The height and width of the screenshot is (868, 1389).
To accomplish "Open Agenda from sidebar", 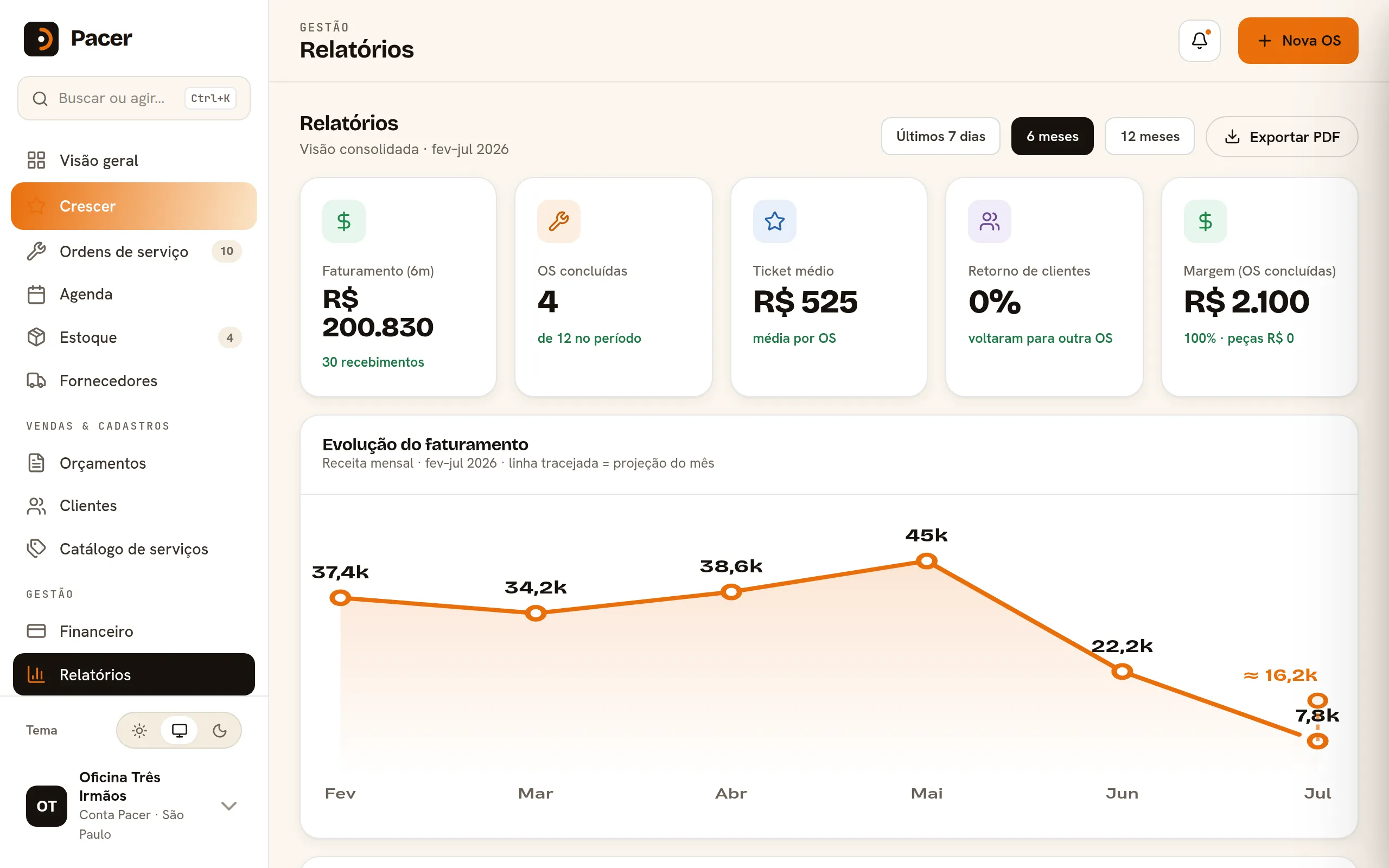I will click(133, 295).
